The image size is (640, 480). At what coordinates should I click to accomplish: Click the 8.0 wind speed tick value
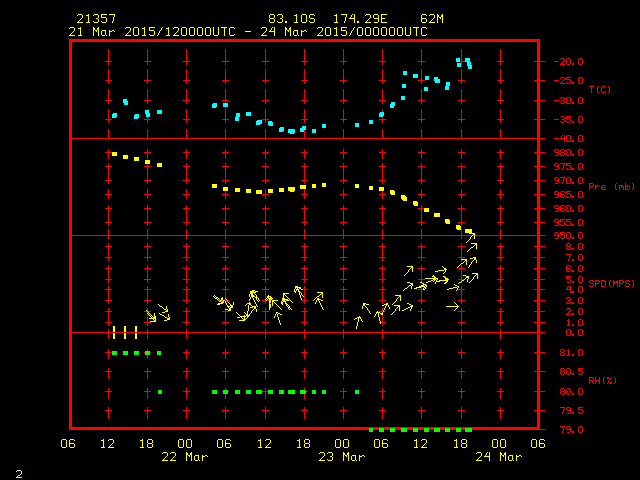click(x=574, y=247)
